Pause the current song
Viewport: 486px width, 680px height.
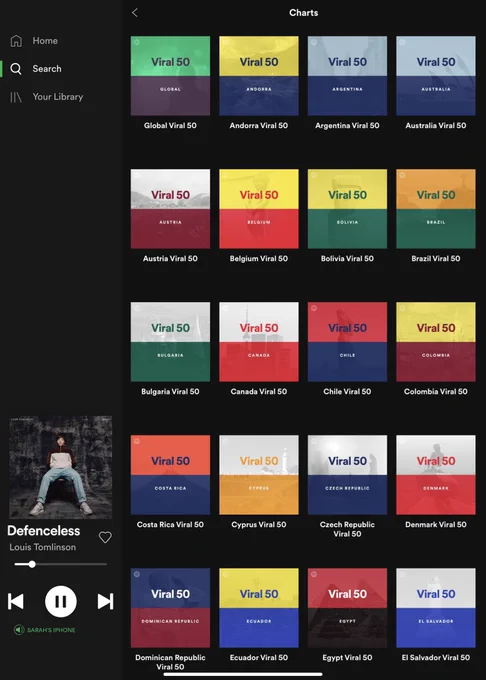click(61, 602)
